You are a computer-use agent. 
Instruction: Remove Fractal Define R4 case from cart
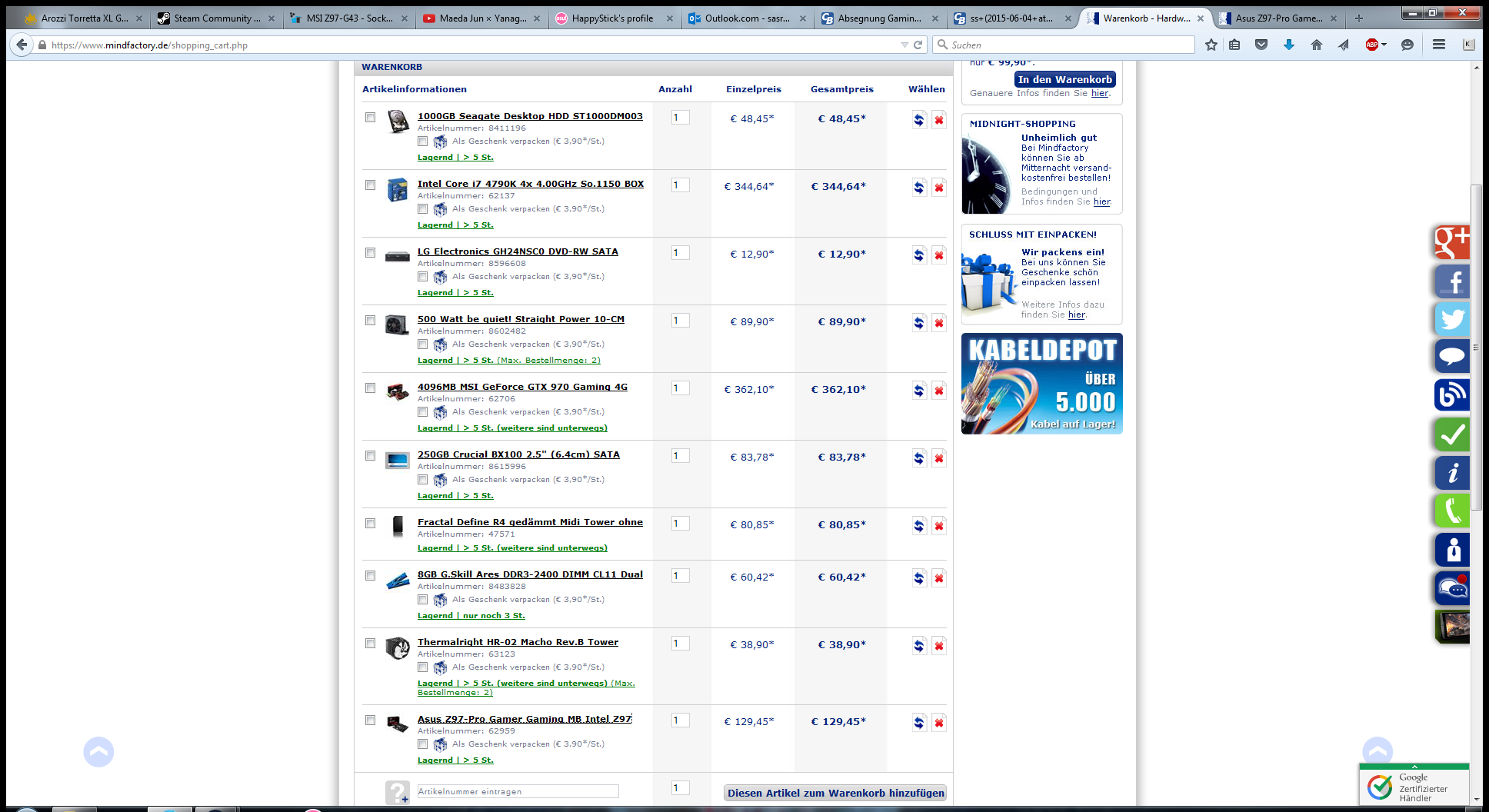point(939,526)
